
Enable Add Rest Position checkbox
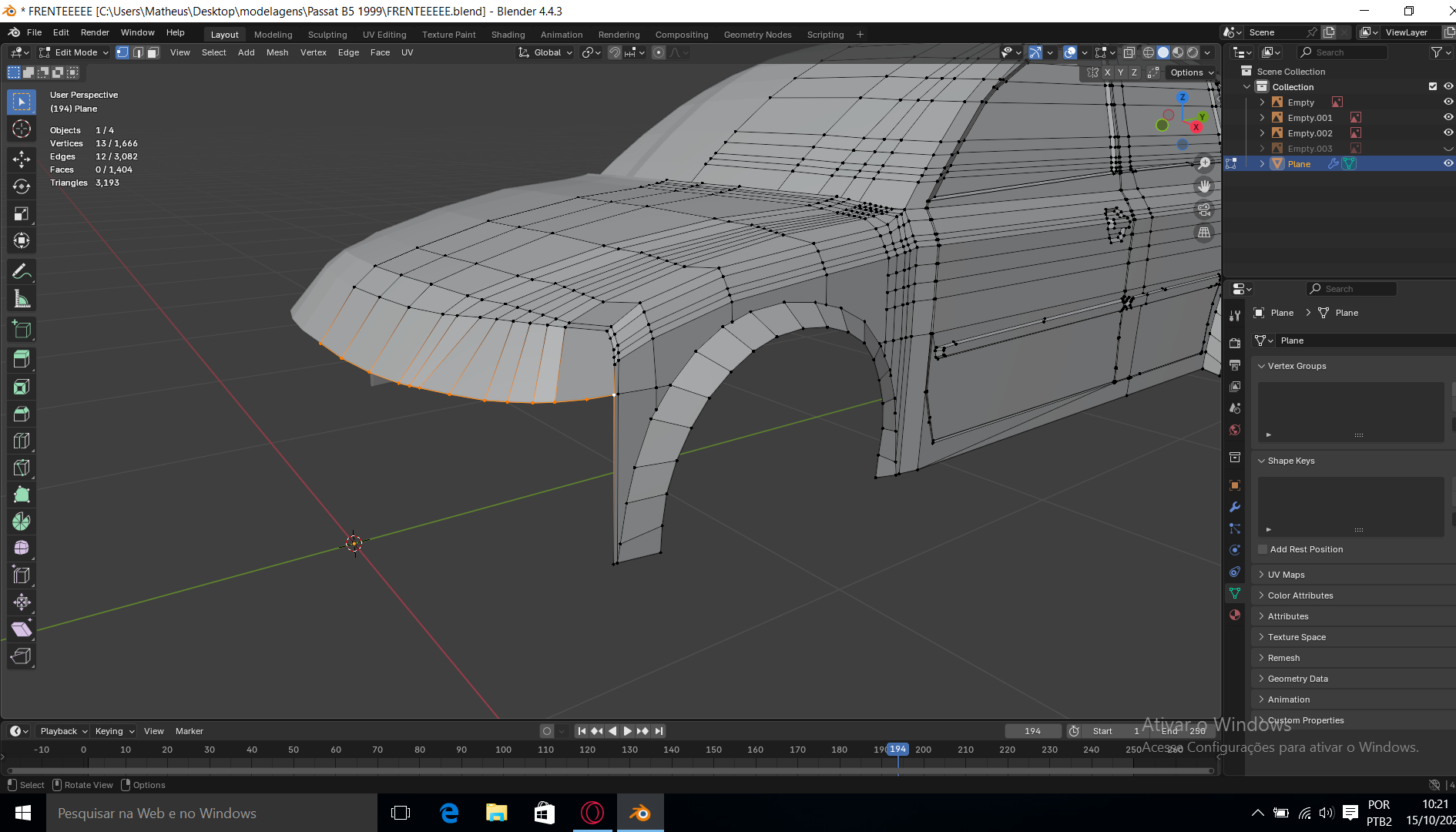click(1263, 549)
